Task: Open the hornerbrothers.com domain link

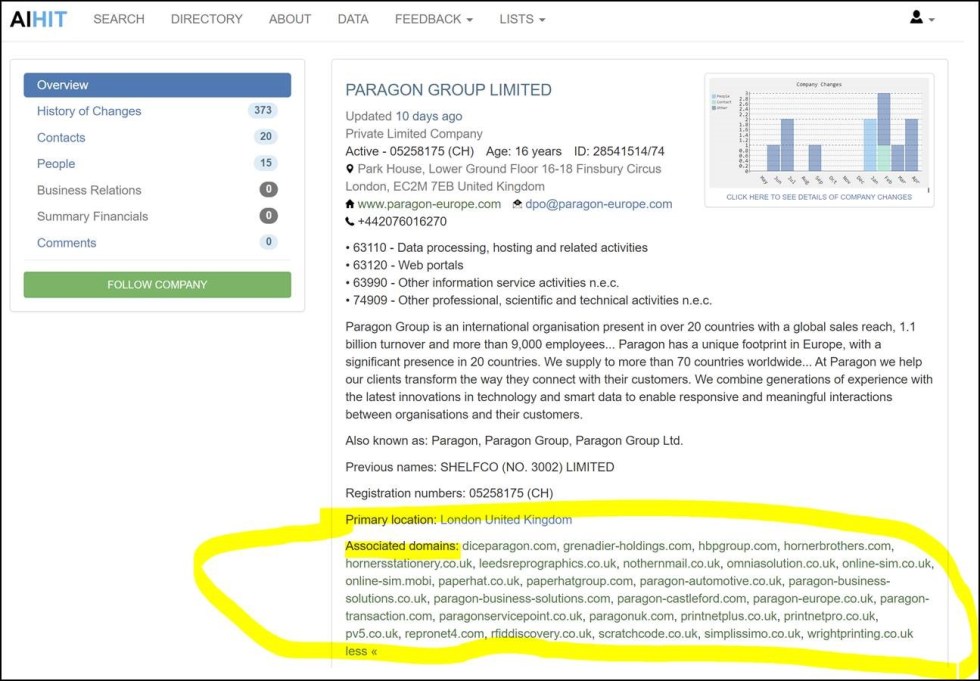Action: pos(837,546)
